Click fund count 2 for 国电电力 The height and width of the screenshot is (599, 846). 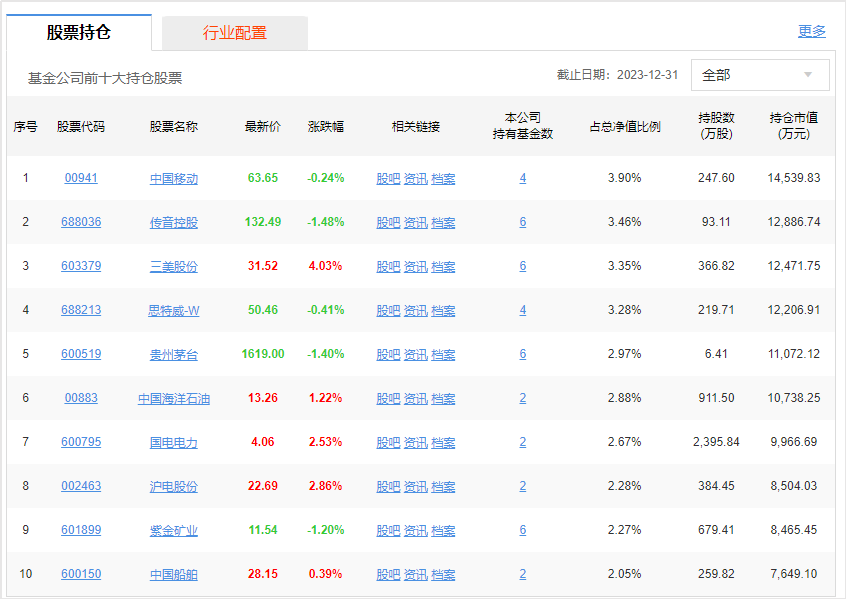pos(523,442)
